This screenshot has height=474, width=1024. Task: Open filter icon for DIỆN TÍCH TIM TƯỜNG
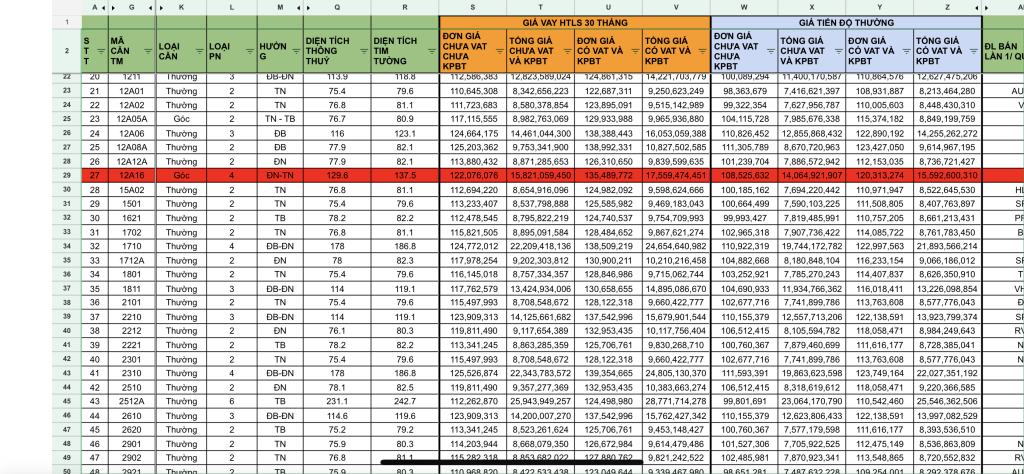point(430,51)
